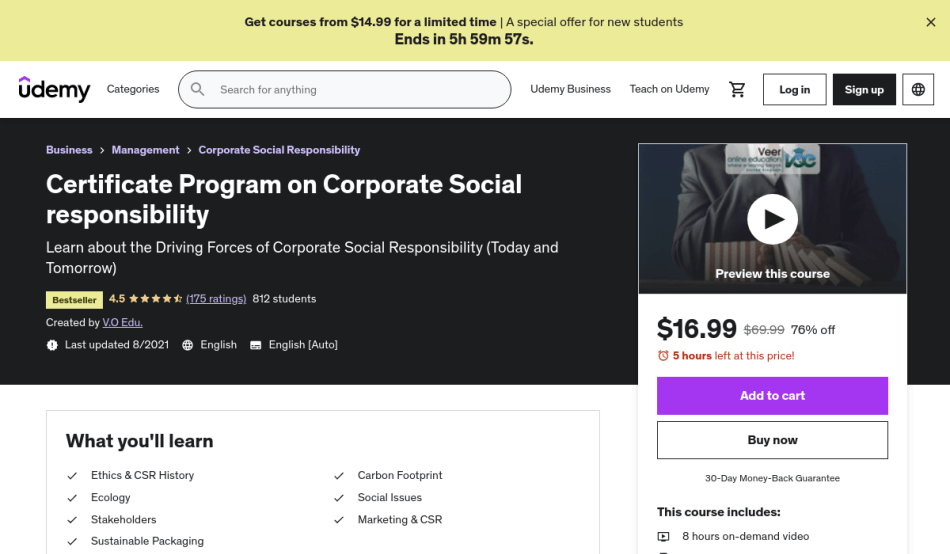The image size is (950, 554).
Task: Click the closed captions icon
Action: [256, 345]
